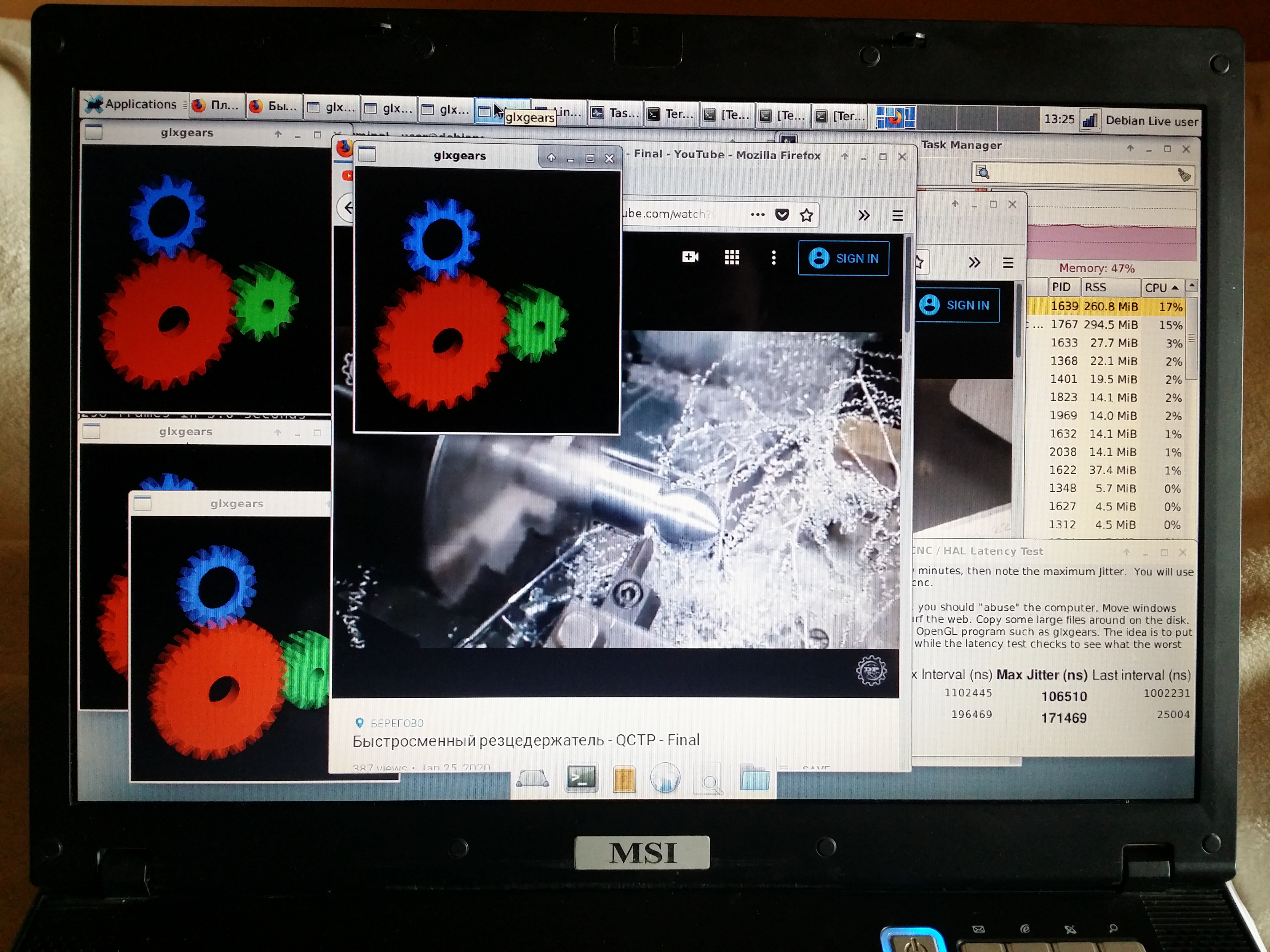Click the YouTube create video camera icon
The image size is (1270, 952).
pyautogui.click(x=689, y=257)
